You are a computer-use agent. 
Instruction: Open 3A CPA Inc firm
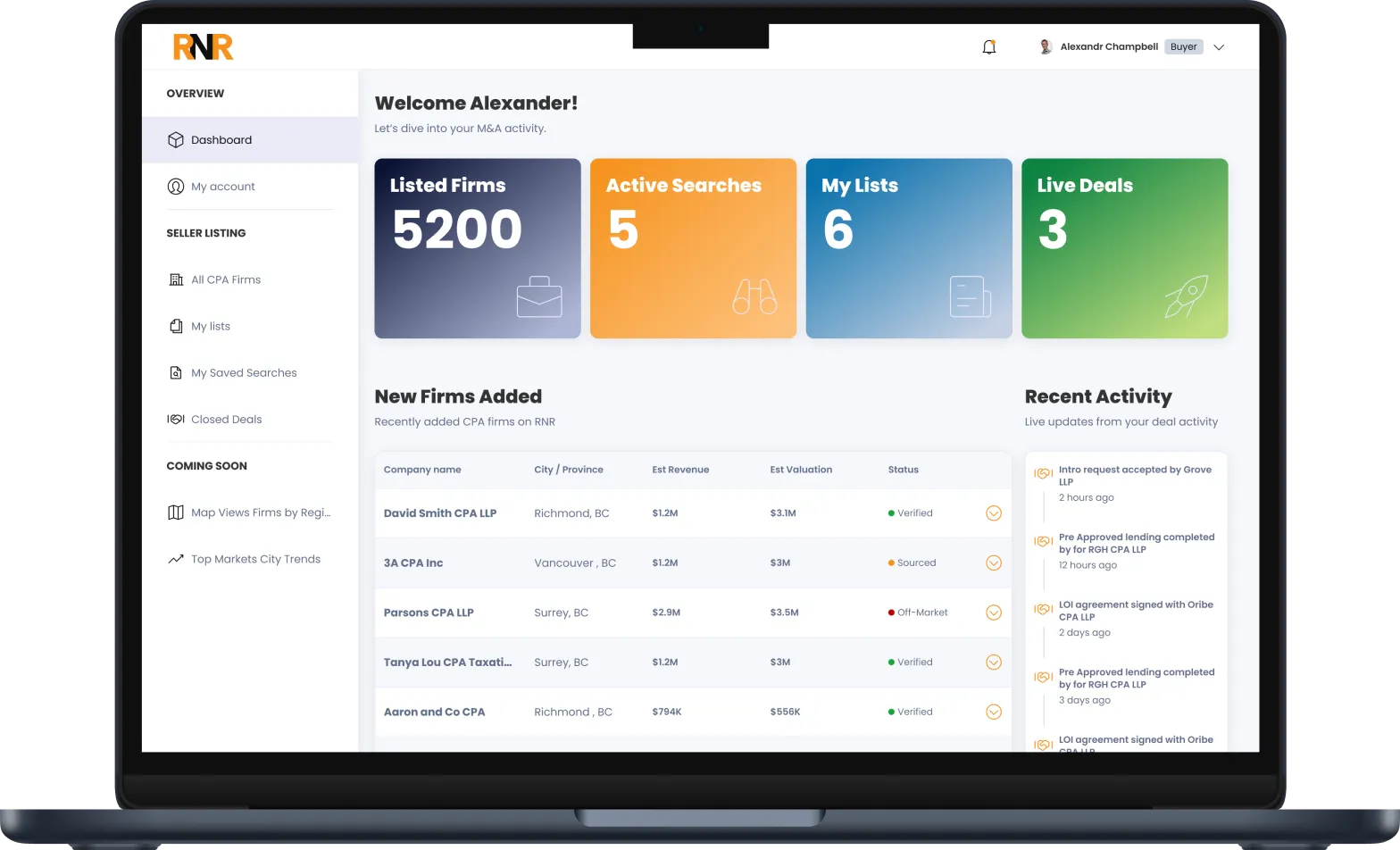pyautogui.click(x=413, y=563)
